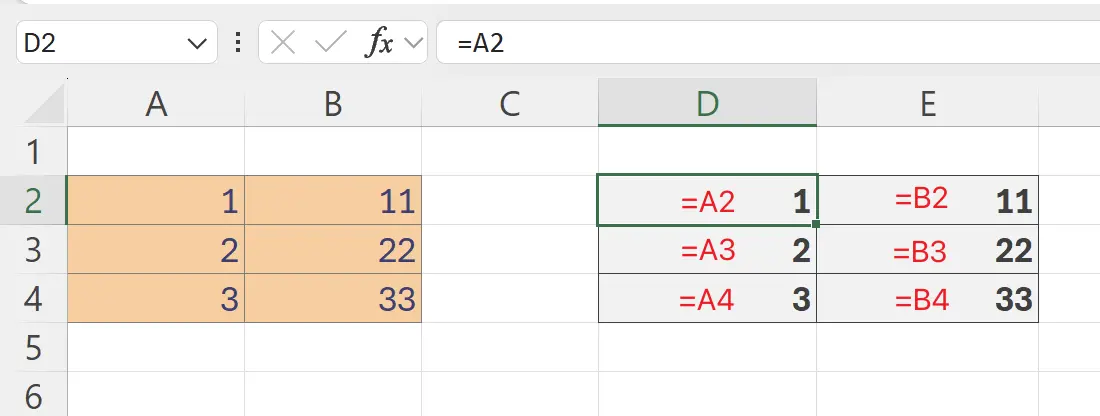Expand the dropdown chevron beside fx

click(x=413, y=43)
